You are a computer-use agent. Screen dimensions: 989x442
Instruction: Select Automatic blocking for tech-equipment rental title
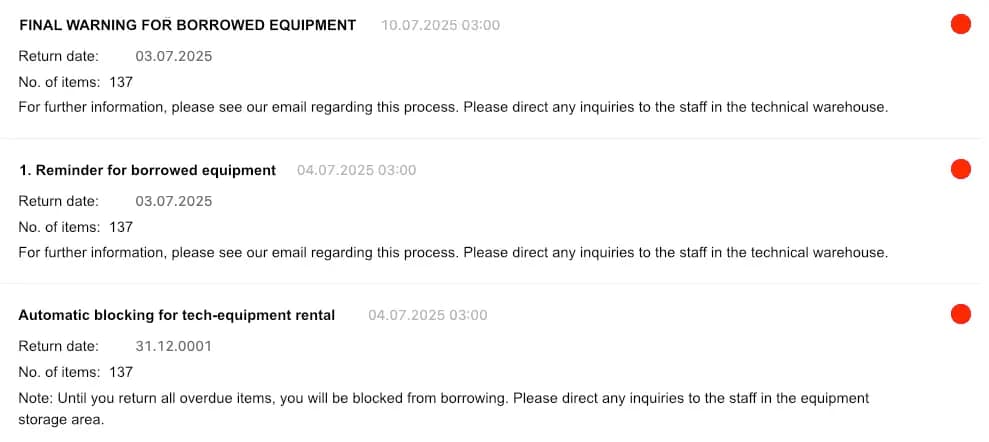[177, 315]
